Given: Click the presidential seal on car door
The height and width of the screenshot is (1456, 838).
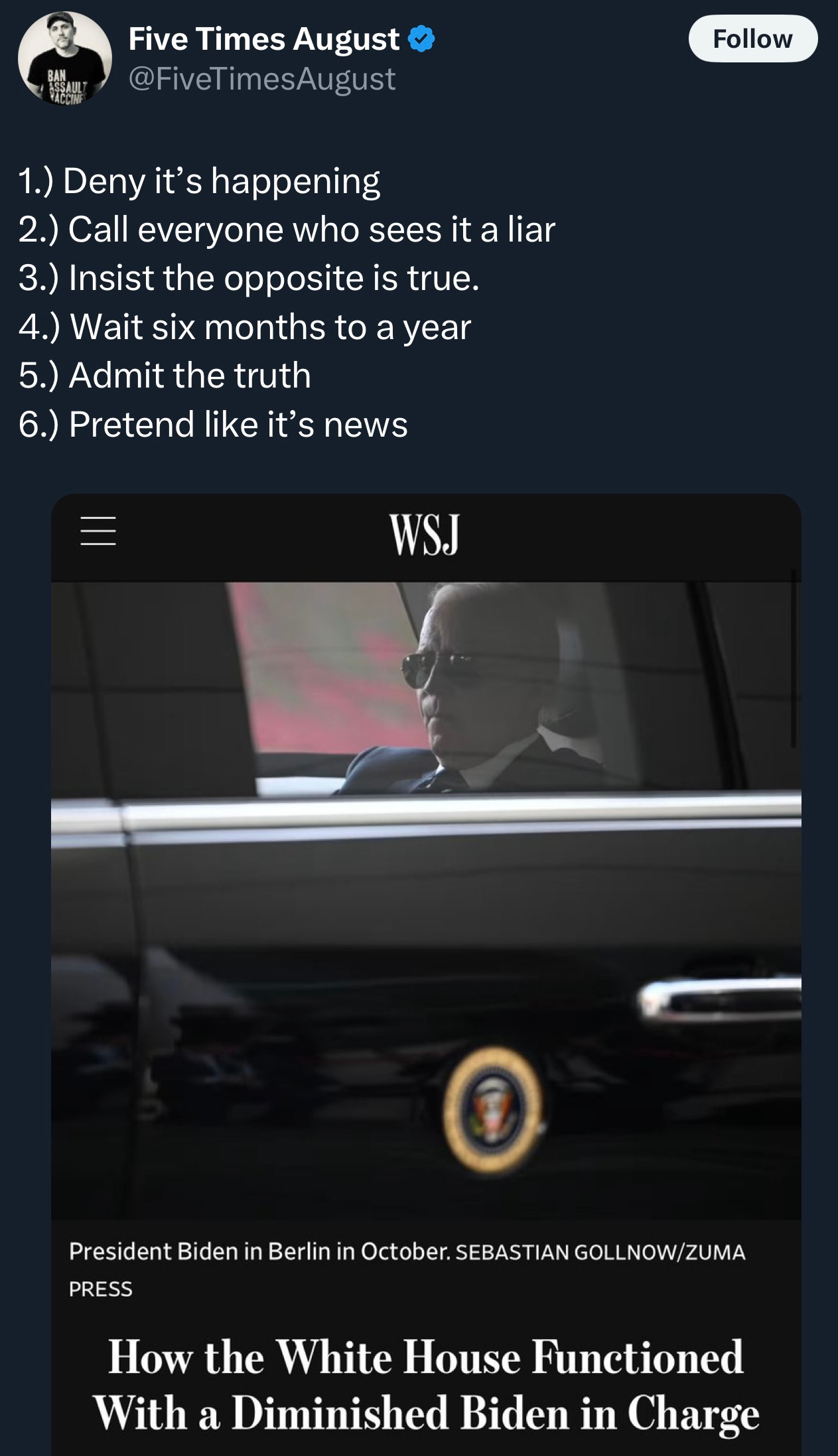Looking at the screenshot, I should 492,1110.
